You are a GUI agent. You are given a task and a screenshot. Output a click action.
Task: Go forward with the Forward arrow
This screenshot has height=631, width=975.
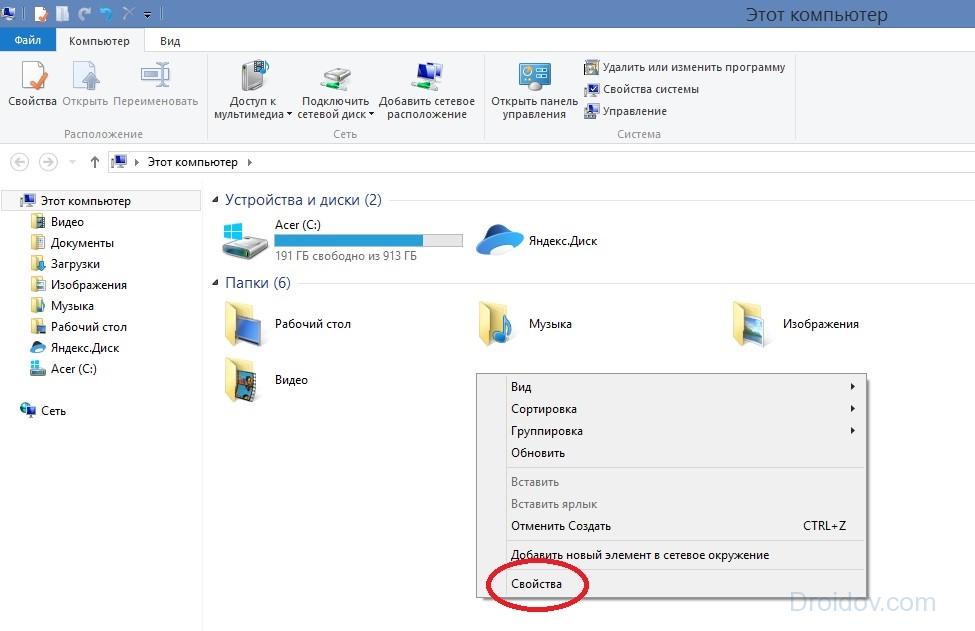coord(48,162)
